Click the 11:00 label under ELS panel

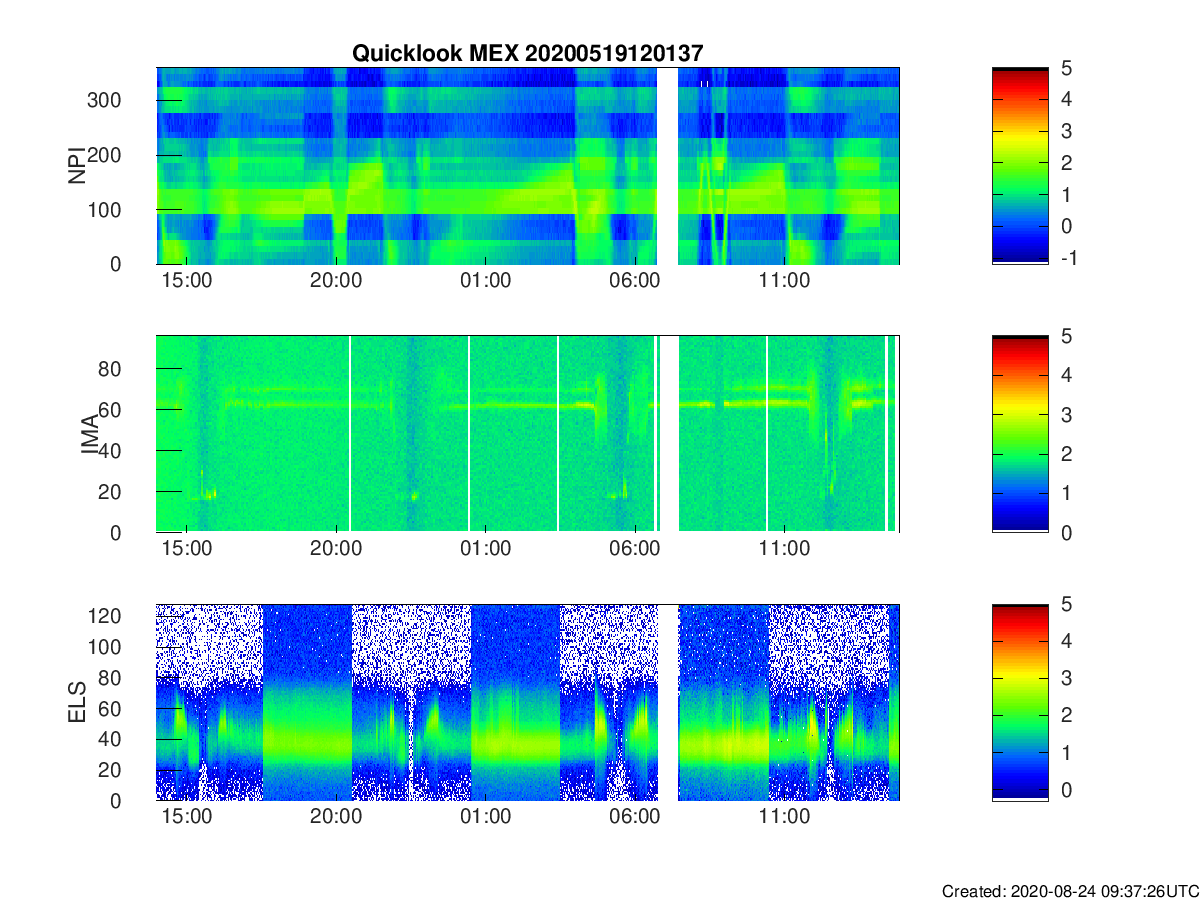pyautogui.click(x=784, y=817)
